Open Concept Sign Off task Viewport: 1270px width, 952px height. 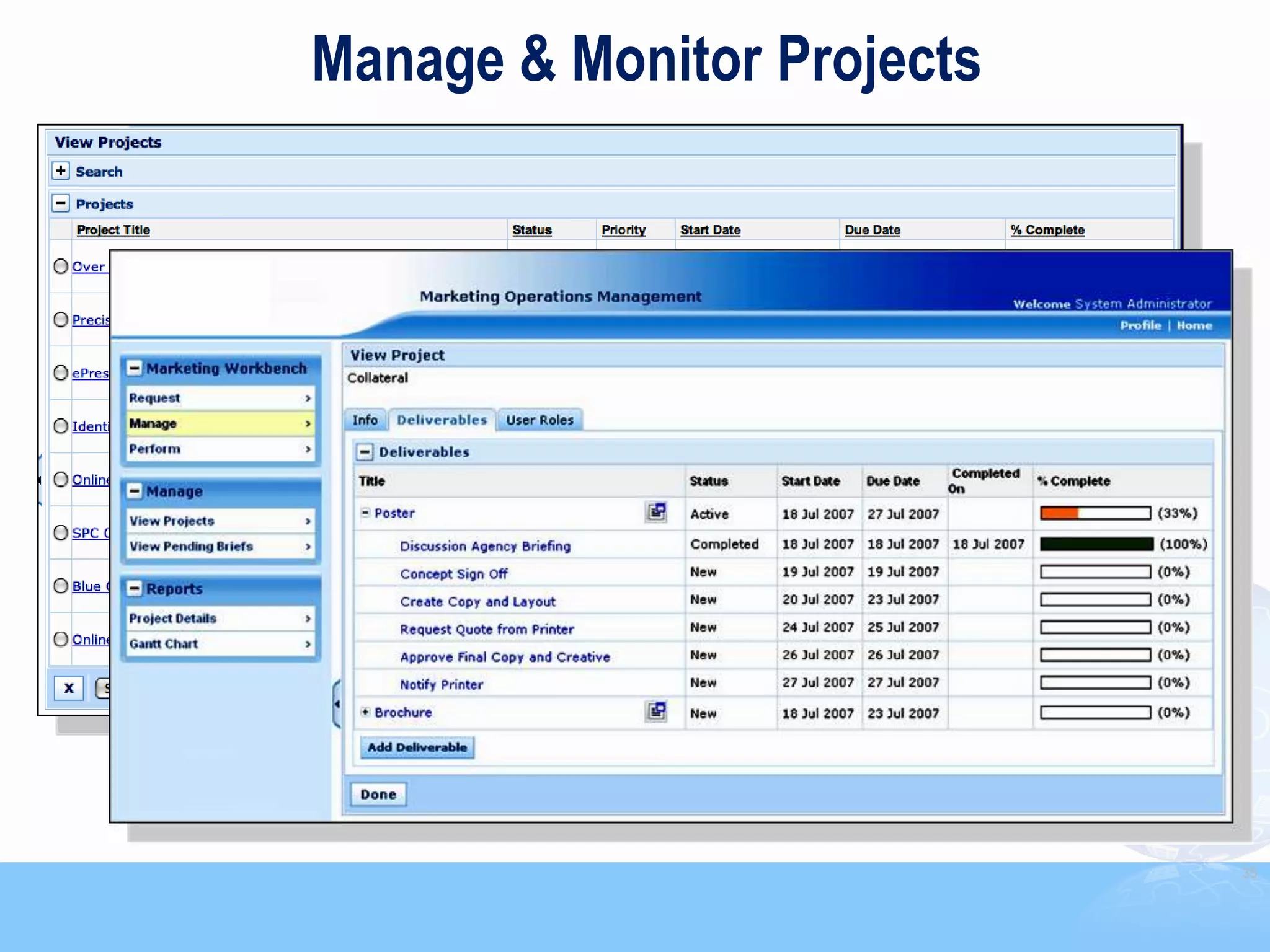[x=454, y=574]
